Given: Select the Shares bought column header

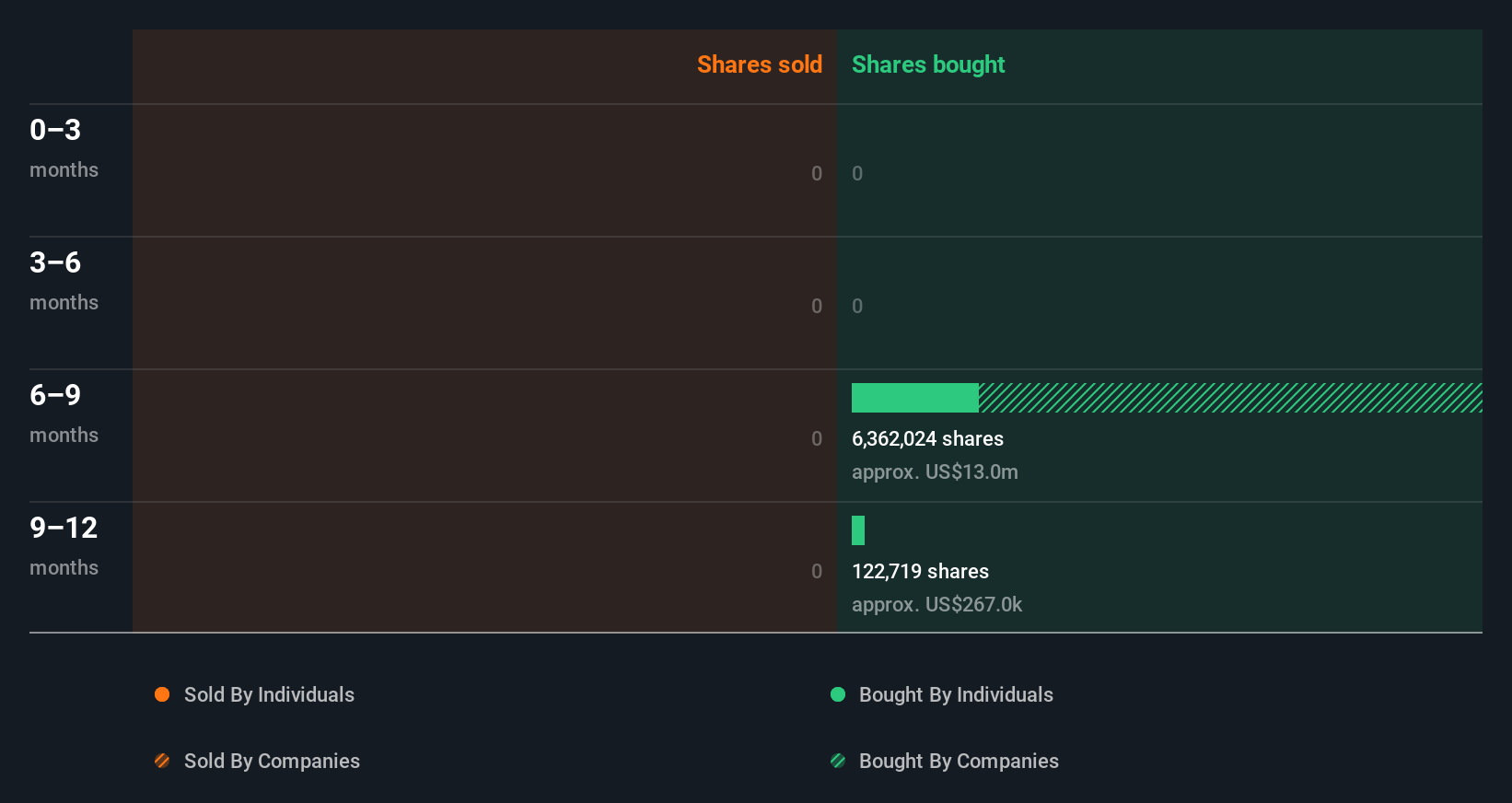Looking at the screenshot, I should 928,64.
